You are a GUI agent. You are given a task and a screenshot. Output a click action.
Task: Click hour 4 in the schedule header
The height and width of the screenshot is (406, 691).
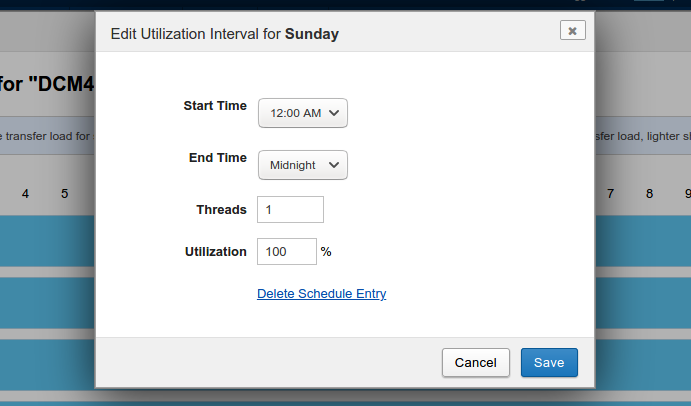tap(25, 193)
